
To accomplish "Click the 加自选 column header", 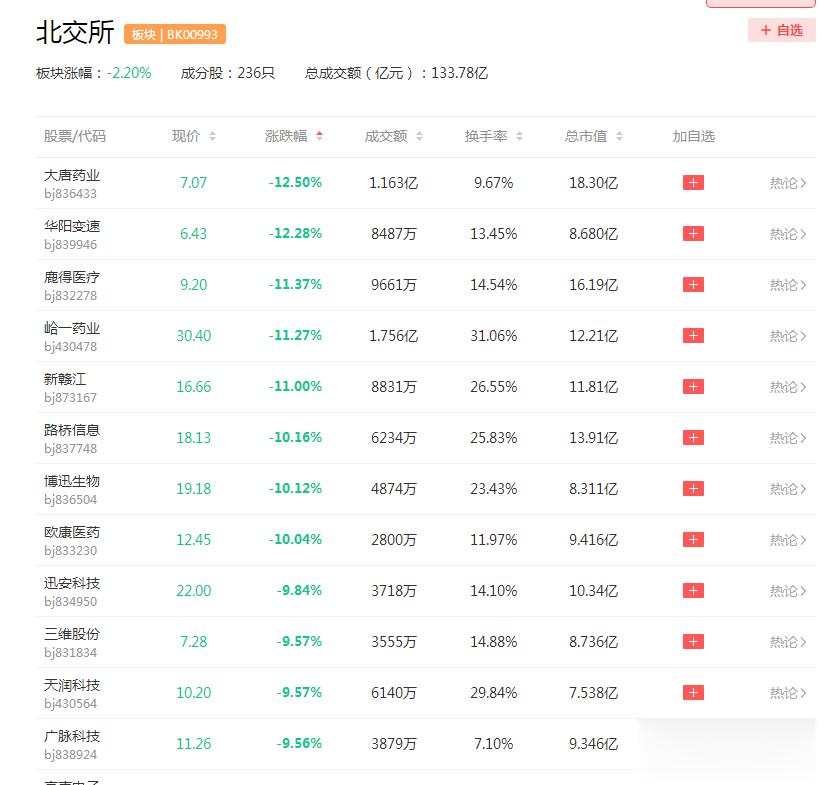I will click(x=693, y=136).
